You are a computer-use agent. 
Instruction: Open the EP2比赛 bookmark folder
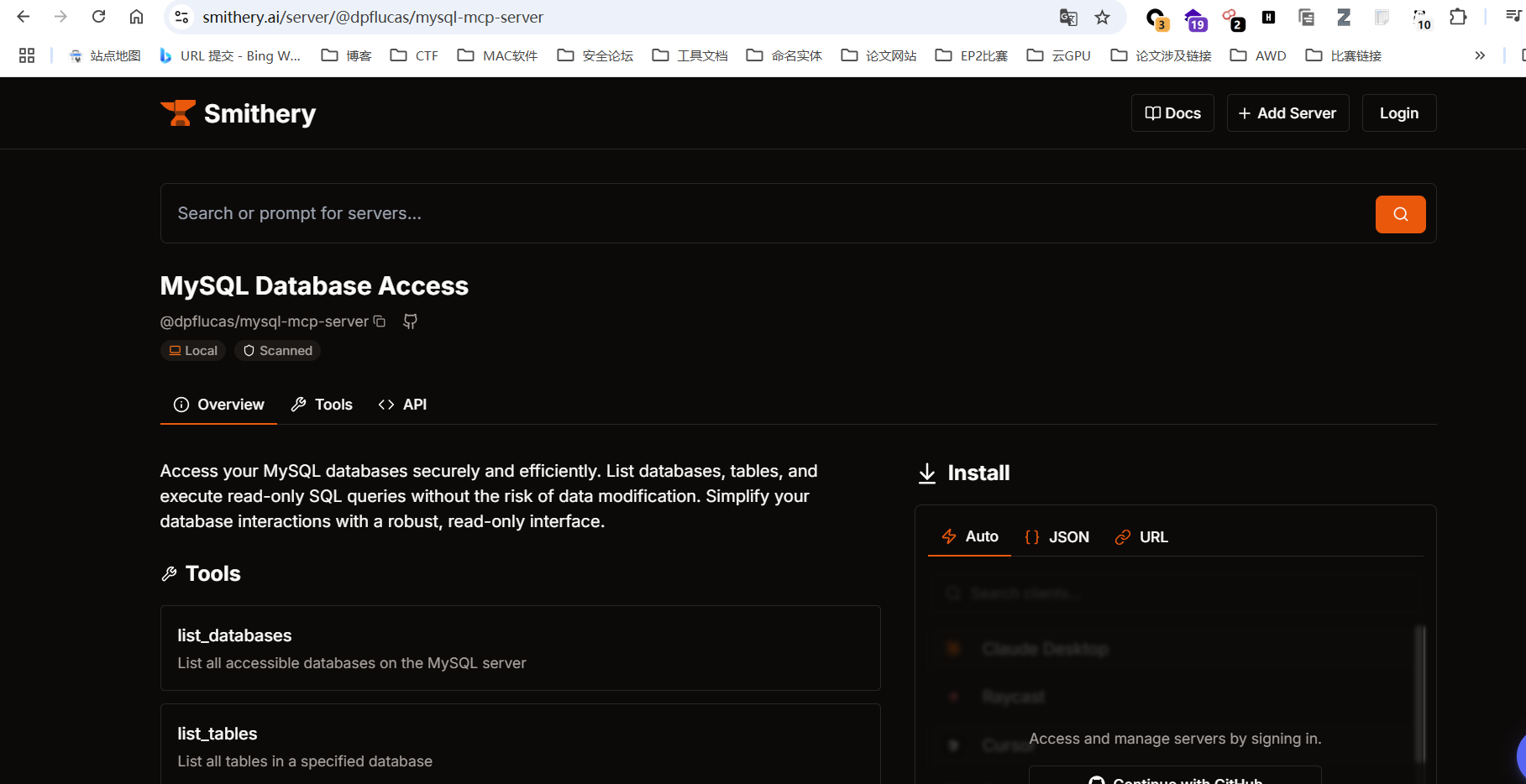tap(972, 55)
